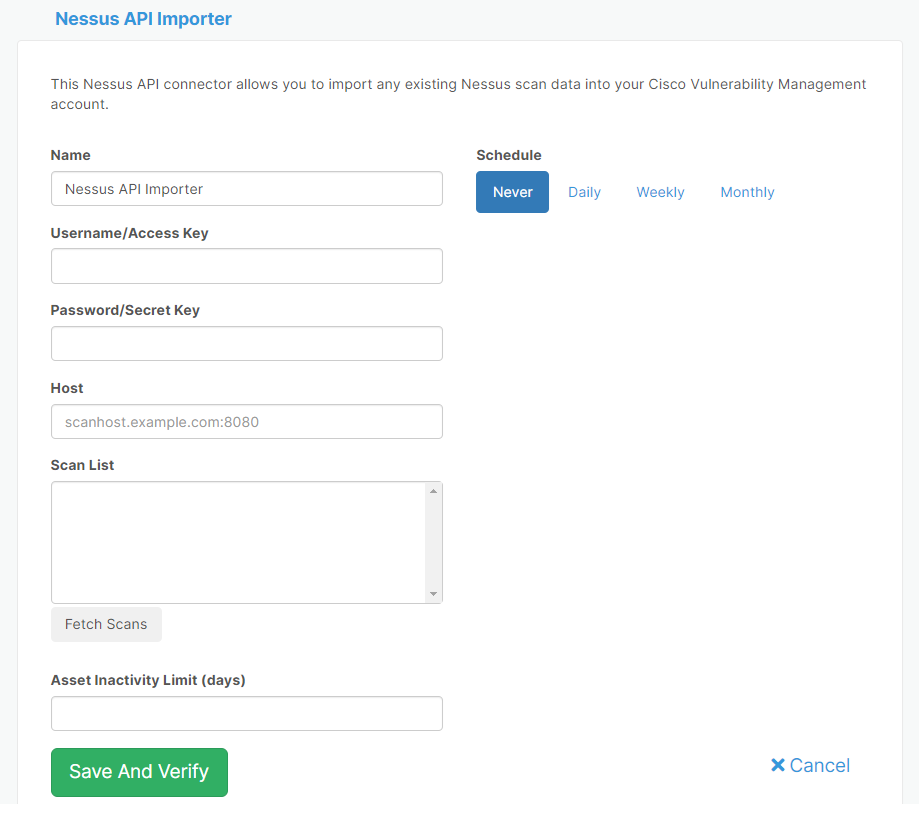Focus the Username/Access Key field
This screenshot has height=819, width=919.
[247, 266]
